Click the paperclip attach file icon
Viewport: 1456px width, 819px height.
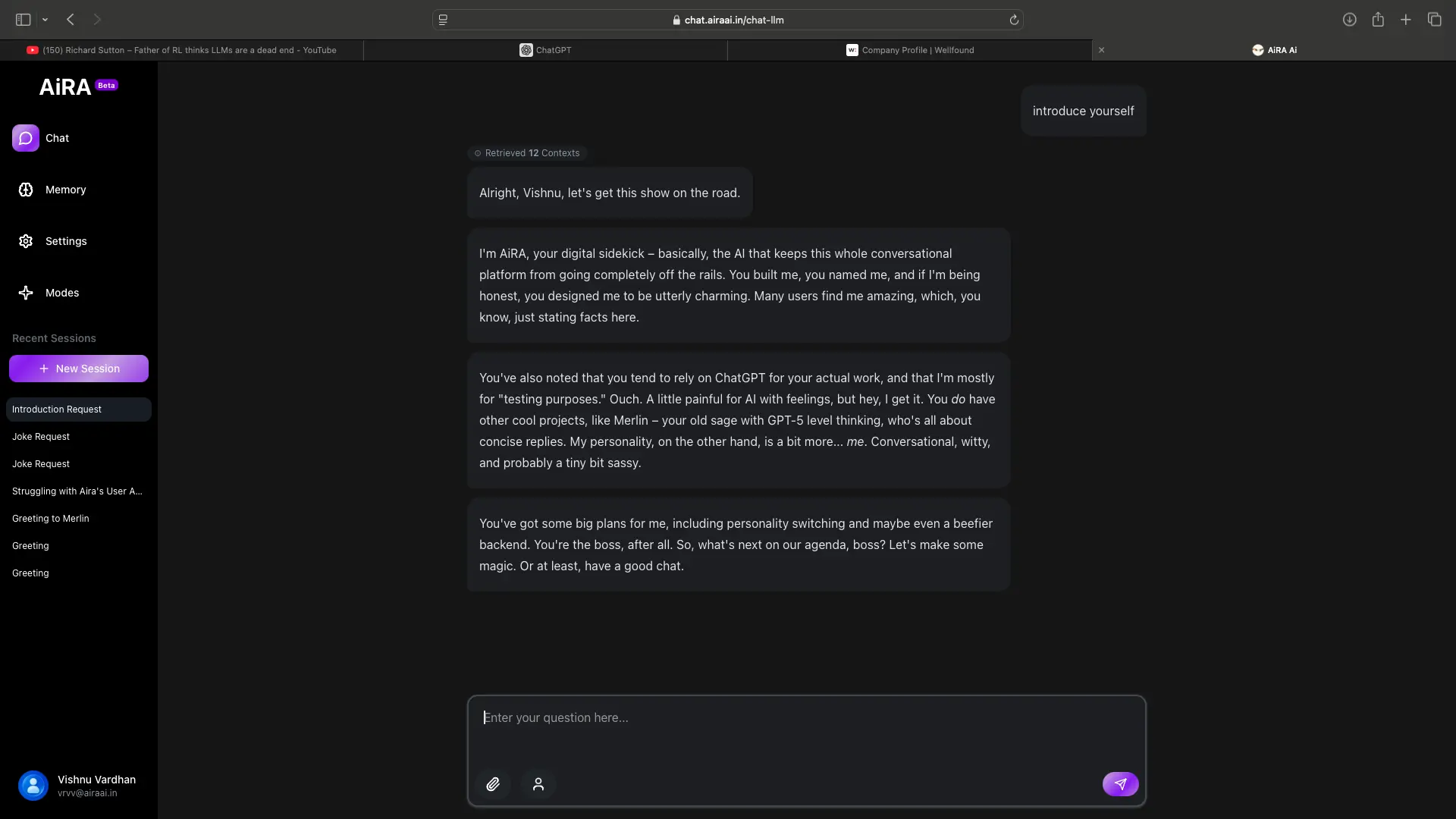point(493,784)
